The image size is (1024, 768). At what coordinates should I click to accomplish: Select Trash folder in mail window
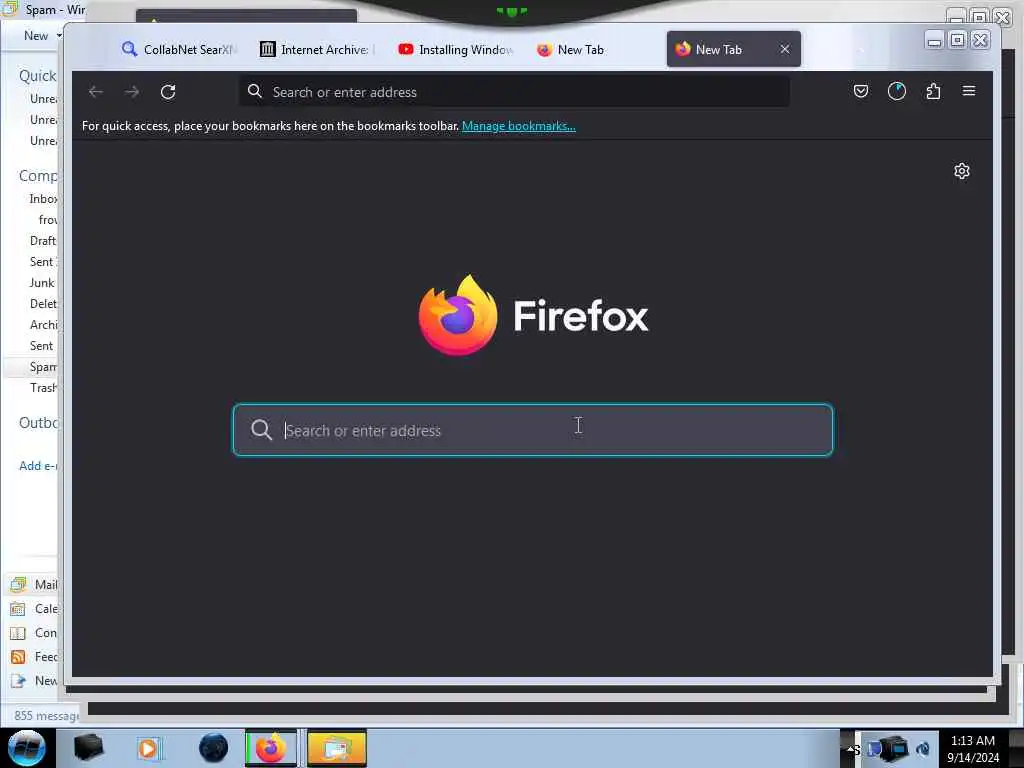point(43,388)
